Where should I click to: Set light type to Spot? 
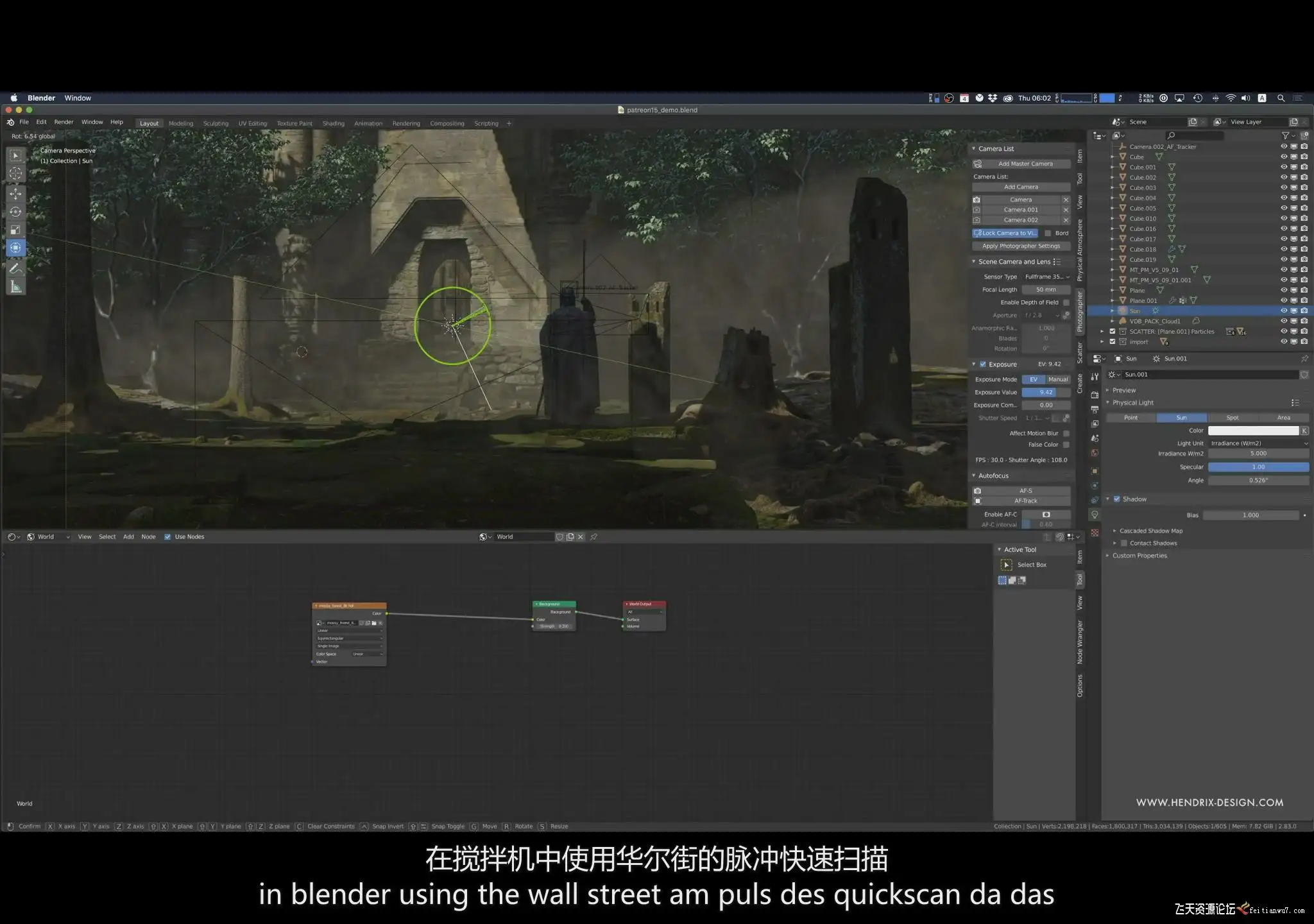click(x=1232, y=418)
